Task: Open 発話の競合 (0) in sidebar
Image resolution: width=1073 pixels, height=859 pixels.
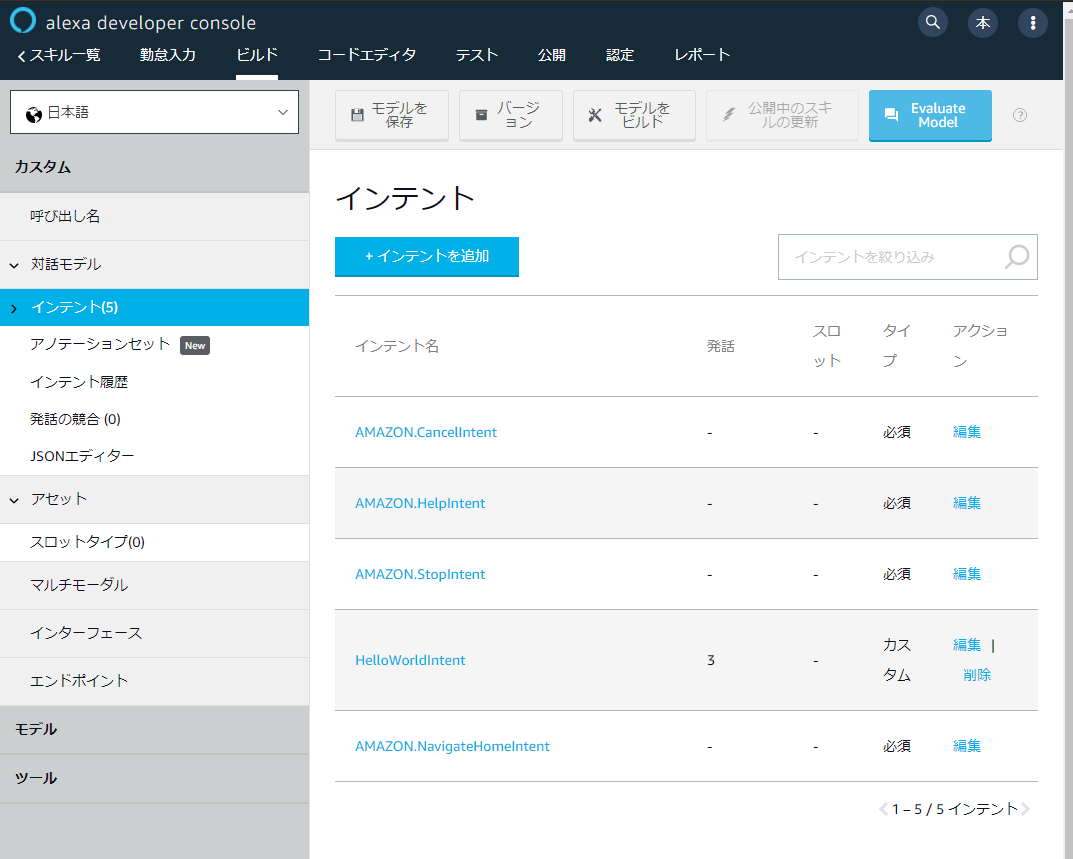Action: pyautogui.click(x=75, y=419)
